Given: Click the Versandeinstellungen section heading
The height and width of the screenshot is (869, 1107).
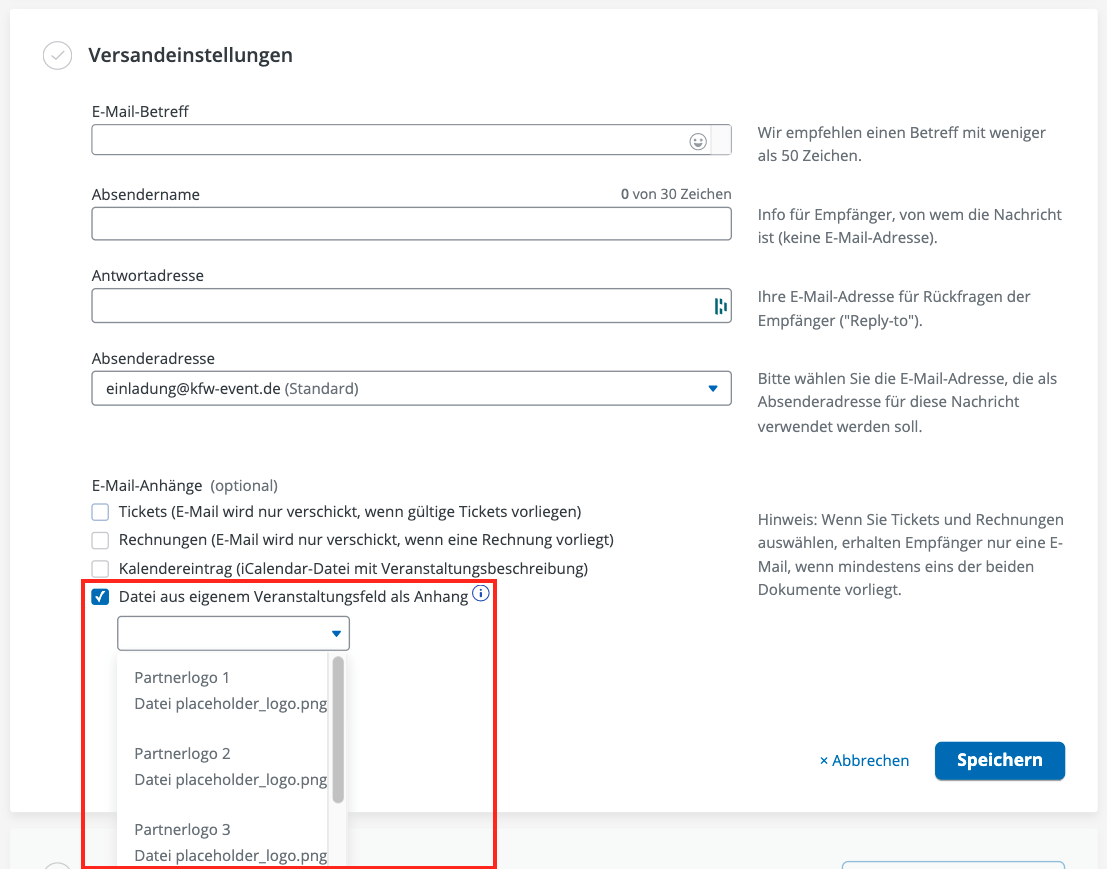Looking at the screenshot, I should pyautogui.click(x=190, y=55).
